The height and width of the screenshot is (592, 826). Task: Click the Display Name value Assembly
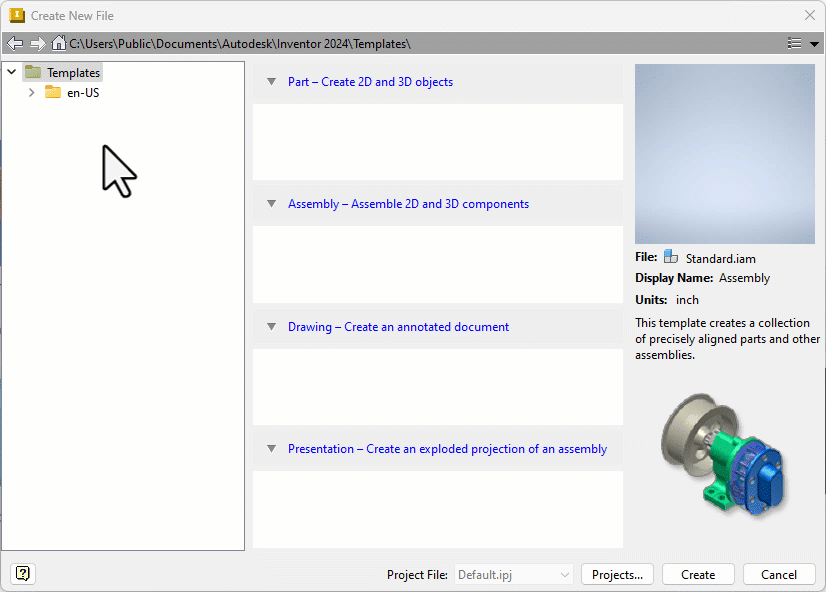[x=744, y=278]
